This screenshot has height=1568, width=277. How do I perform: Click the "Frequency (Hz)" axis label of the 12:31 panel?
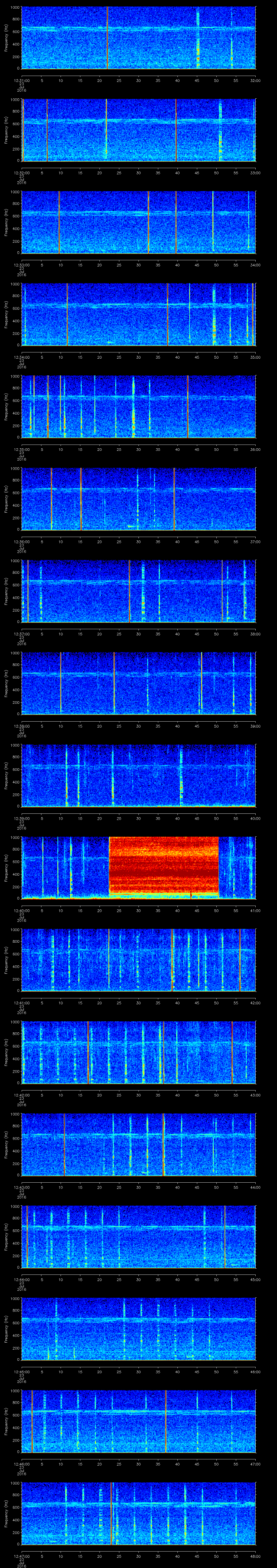[6, 38]
